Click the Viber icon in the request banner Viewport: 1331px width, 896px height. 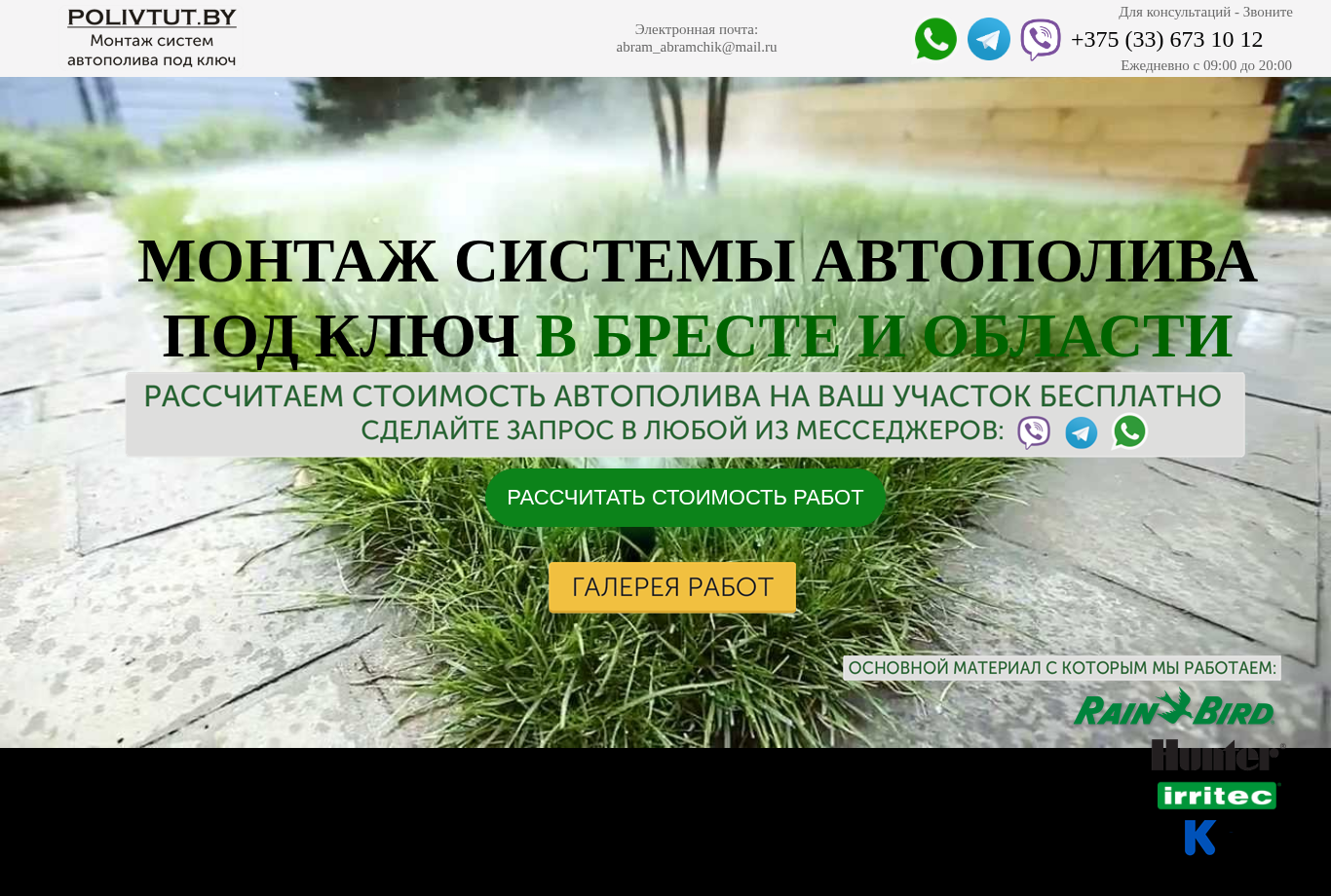point(1034,432)
